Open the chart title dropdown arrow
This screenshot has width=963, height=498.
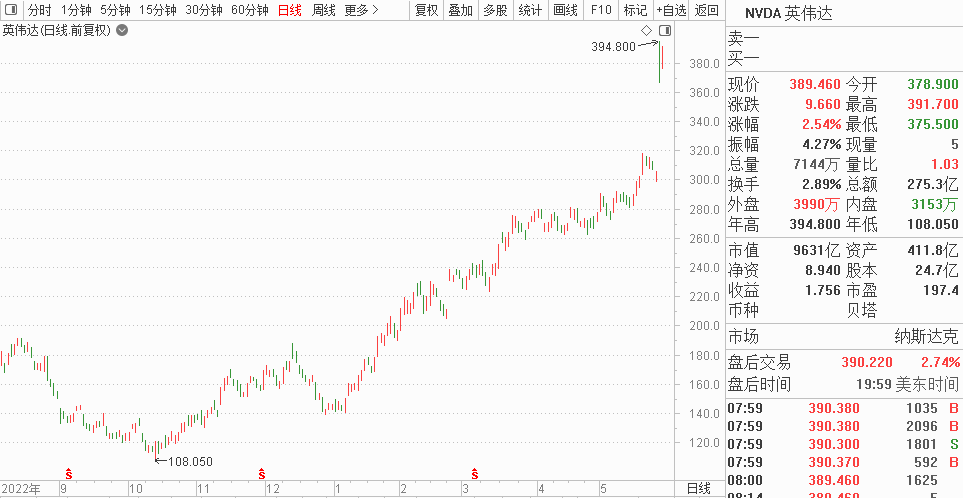point(122,30)
